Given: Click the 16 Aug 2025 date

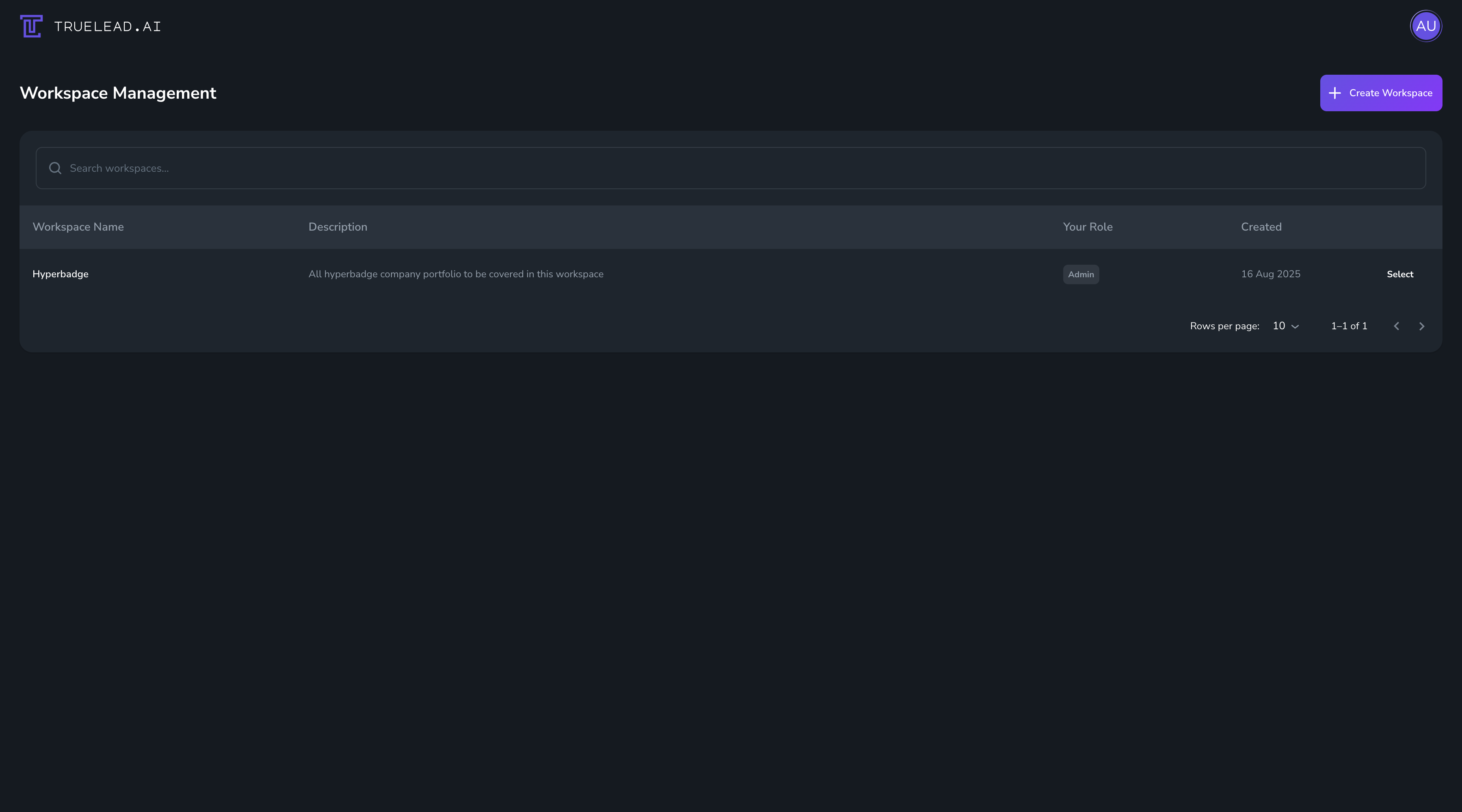Looking at the screenshot, I should (1270, 274).
